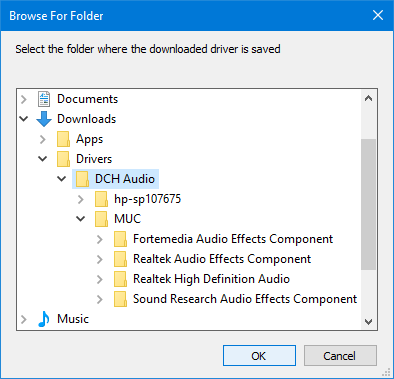This screenshot has height=379, width=394.
Task: Expand Realtek High Definition Audio node
Action: [x=100, y=279]
